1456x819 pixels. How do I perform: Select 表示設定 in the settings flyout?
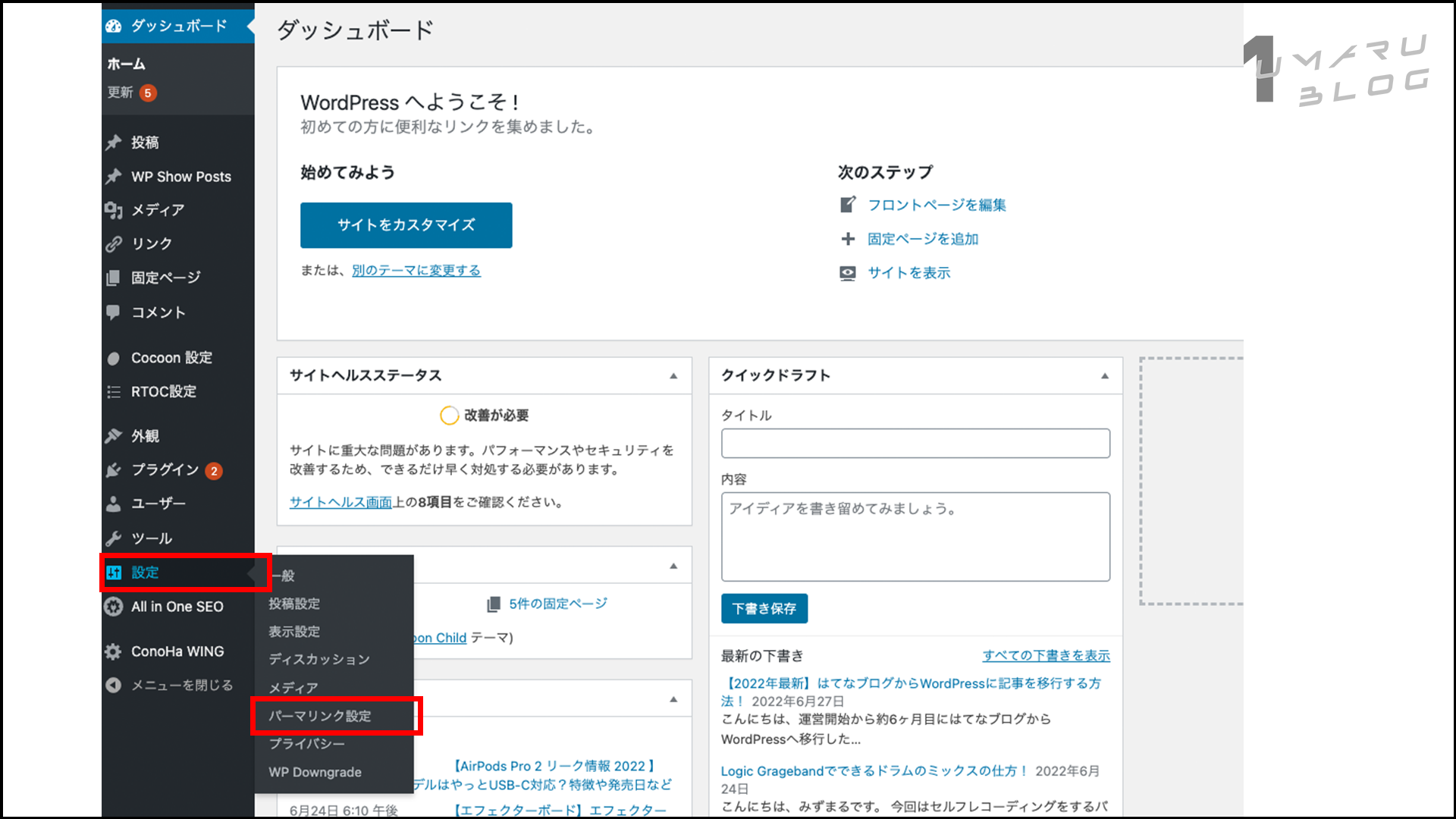(294, 632)
